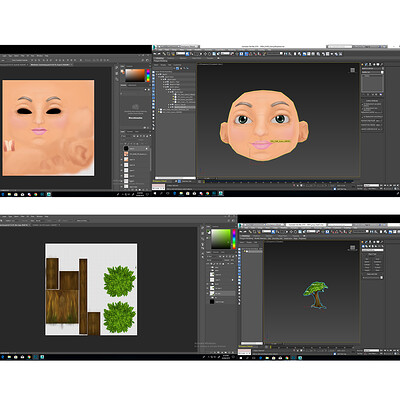
Task: Click the ViewCube in the top-right 3ds Max viewport
Action: pyautogui.click(x=352, y=70)
